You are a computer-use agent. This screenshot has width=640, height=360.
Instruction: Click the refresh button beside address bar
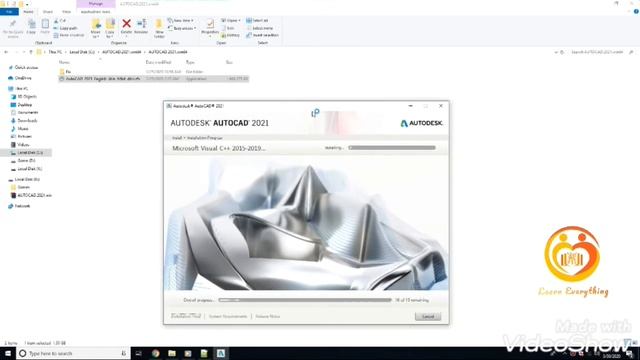(x=562, y=52)
